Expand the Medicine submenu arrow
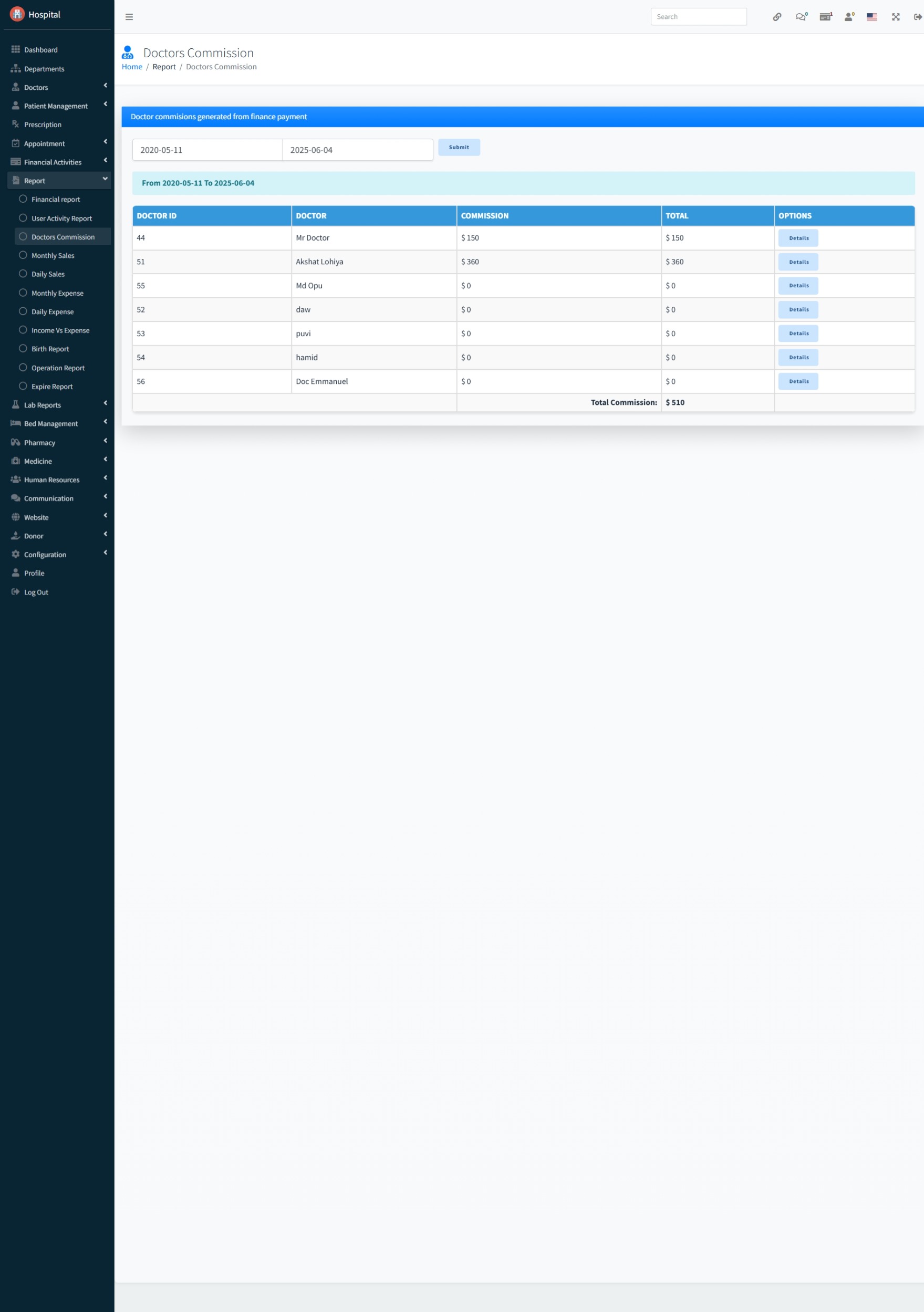The width and height of the screenshot is (924, 1312). [x=105, y=460]
